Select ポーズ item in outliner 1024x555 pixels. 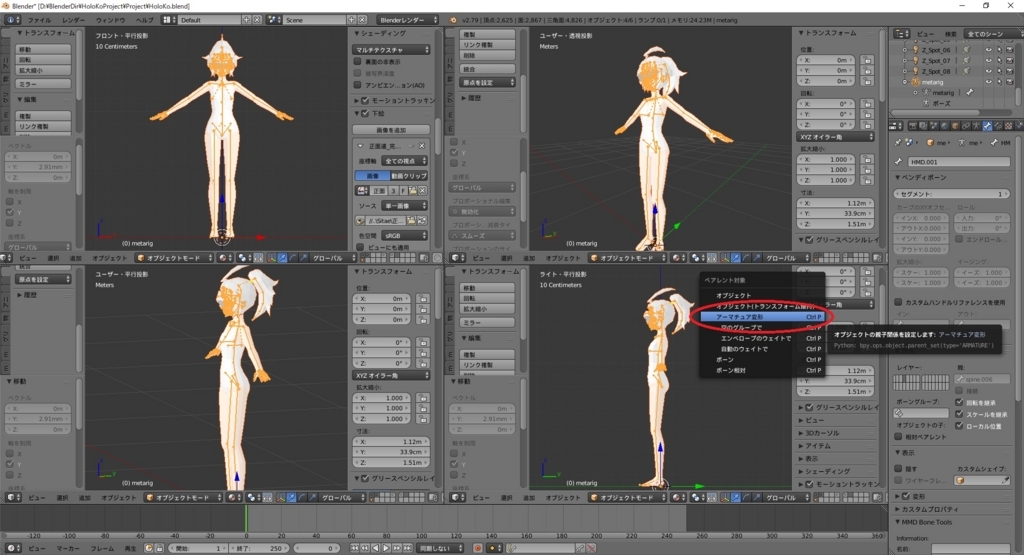point(941,103)
